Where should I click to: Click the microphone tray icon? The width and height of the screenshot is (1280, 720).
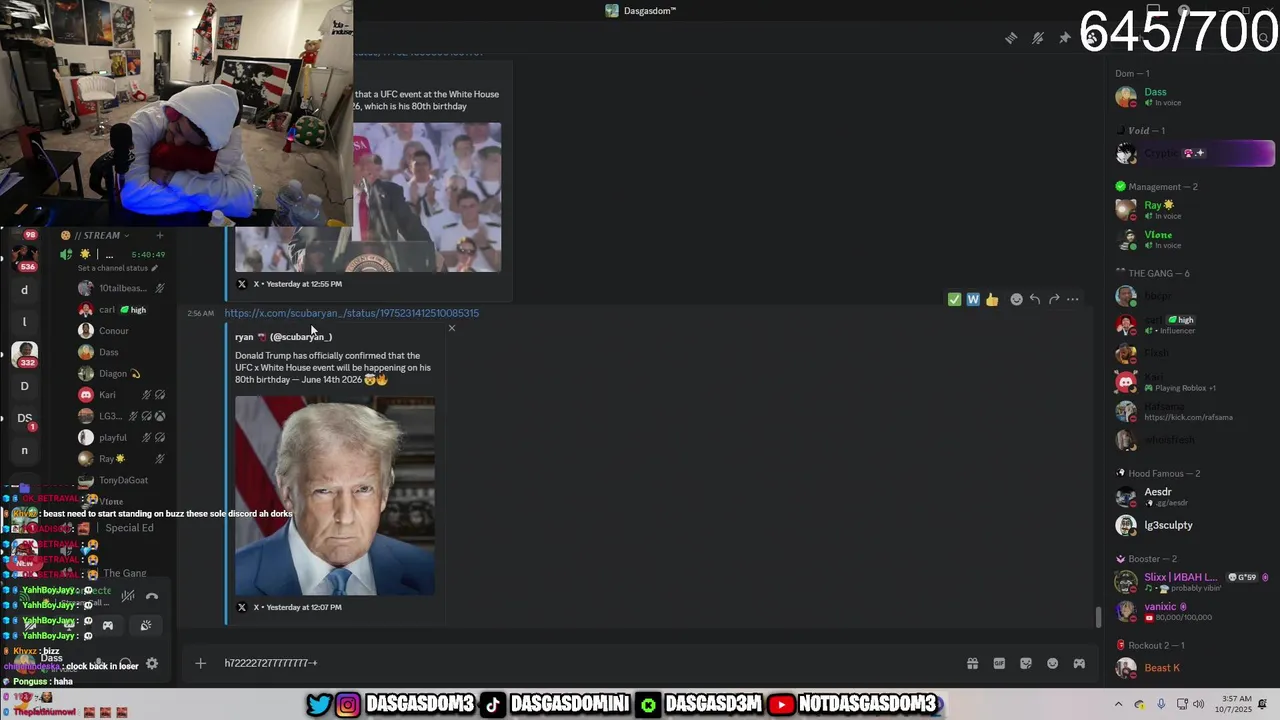tap(1160, 704)
